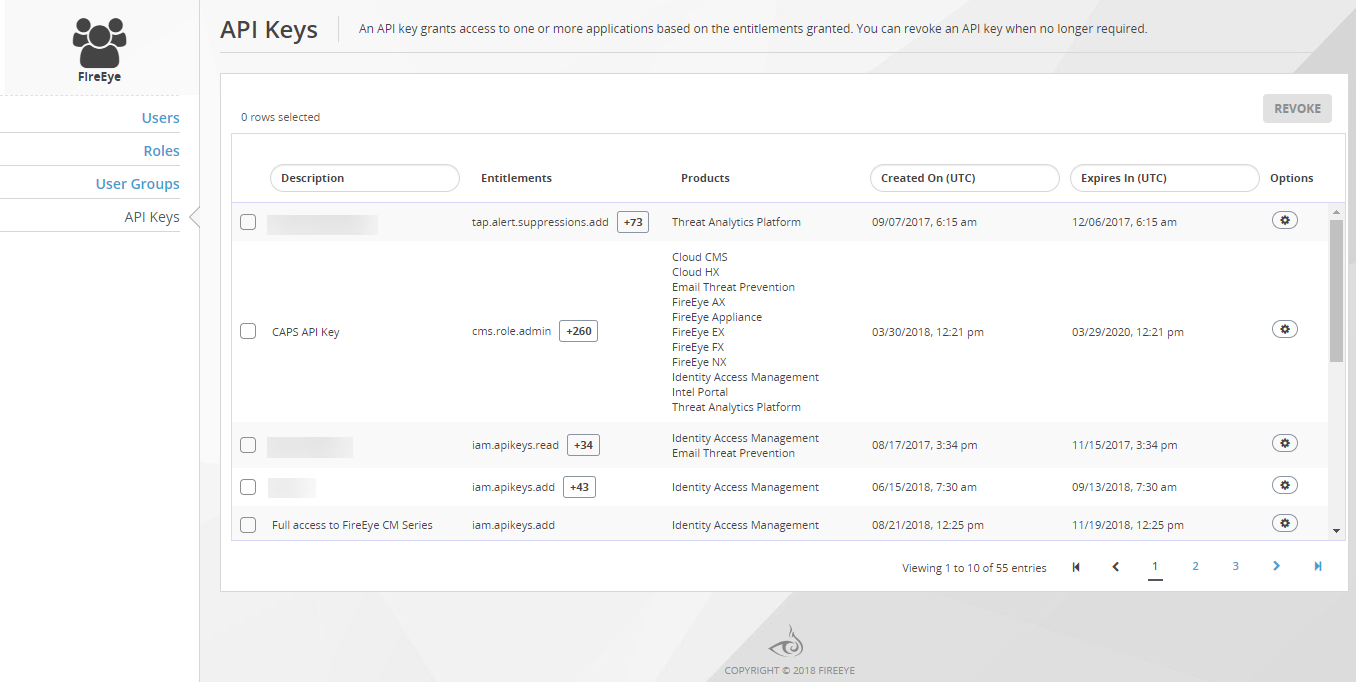
Task: Click 08/17/2017, 3:34 pm created date
Action: click(924, 445)
